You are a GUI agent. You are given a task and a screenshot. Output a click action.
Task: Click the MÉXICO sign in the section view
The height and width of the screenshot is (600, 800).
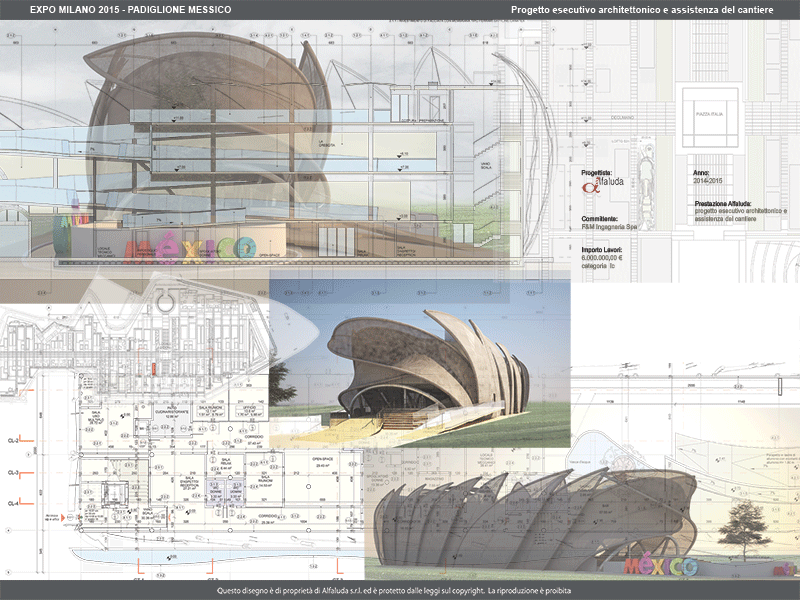(190, 247)
